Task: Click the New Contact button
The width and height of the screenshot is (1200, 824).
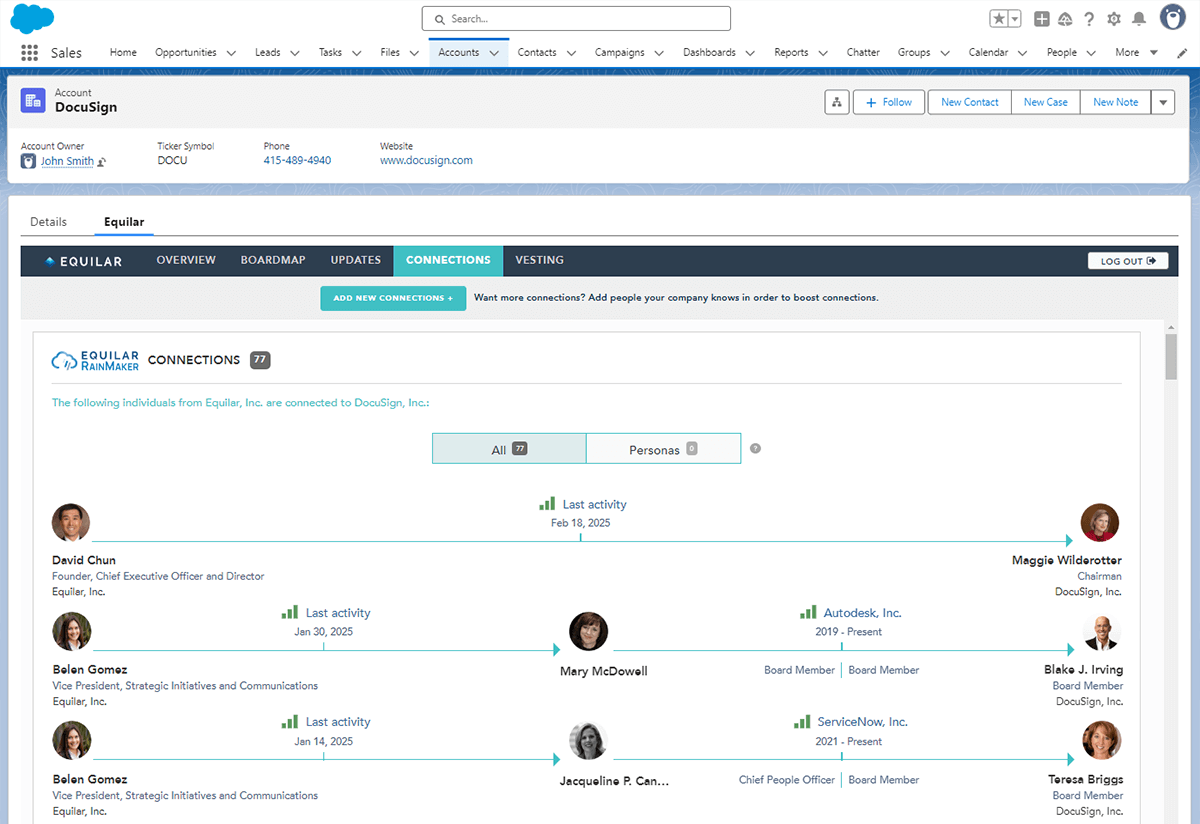Action: coord(970,102)
